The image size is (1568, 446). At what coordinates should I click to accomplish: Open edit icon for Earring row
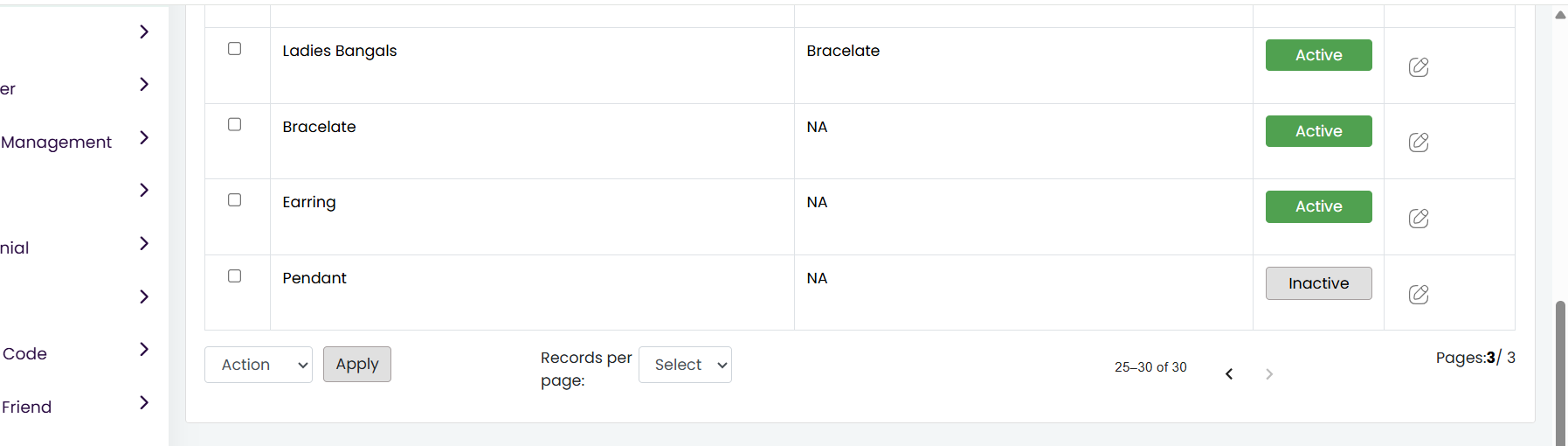1419,218
